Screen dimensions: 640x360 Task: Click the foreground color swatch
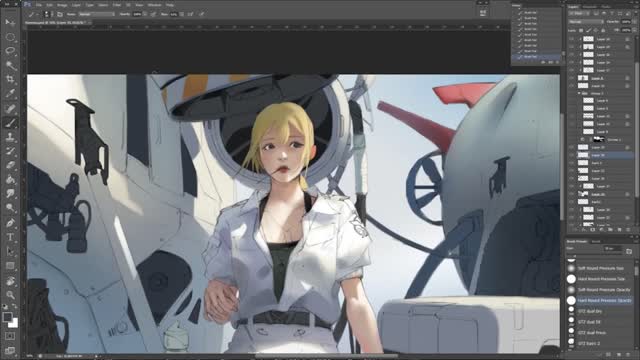click(x=7, y=317)
